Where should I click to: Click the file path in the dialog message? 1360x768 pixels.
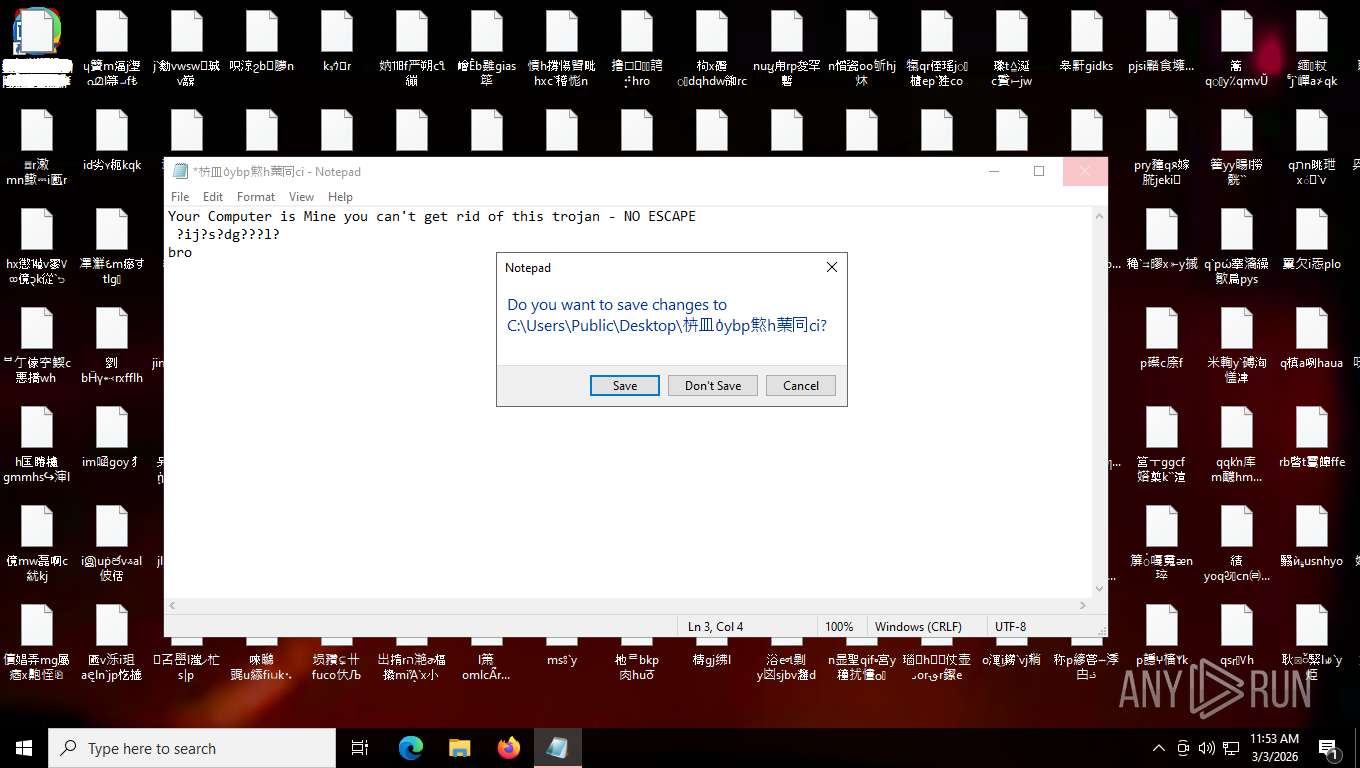[667, 325]
